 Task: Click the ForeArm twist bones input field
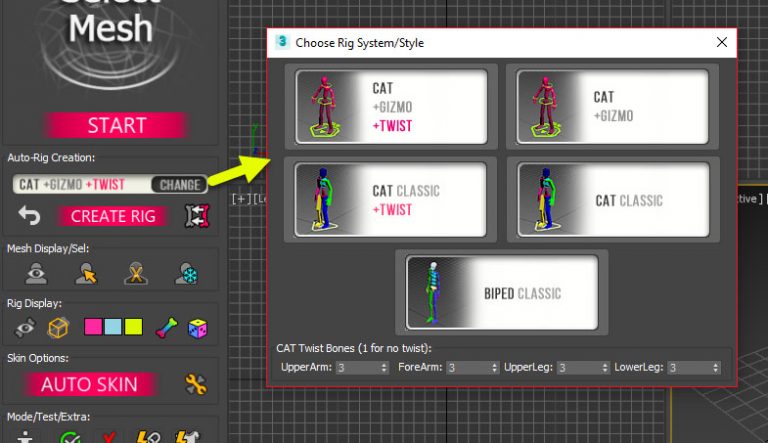465,368
